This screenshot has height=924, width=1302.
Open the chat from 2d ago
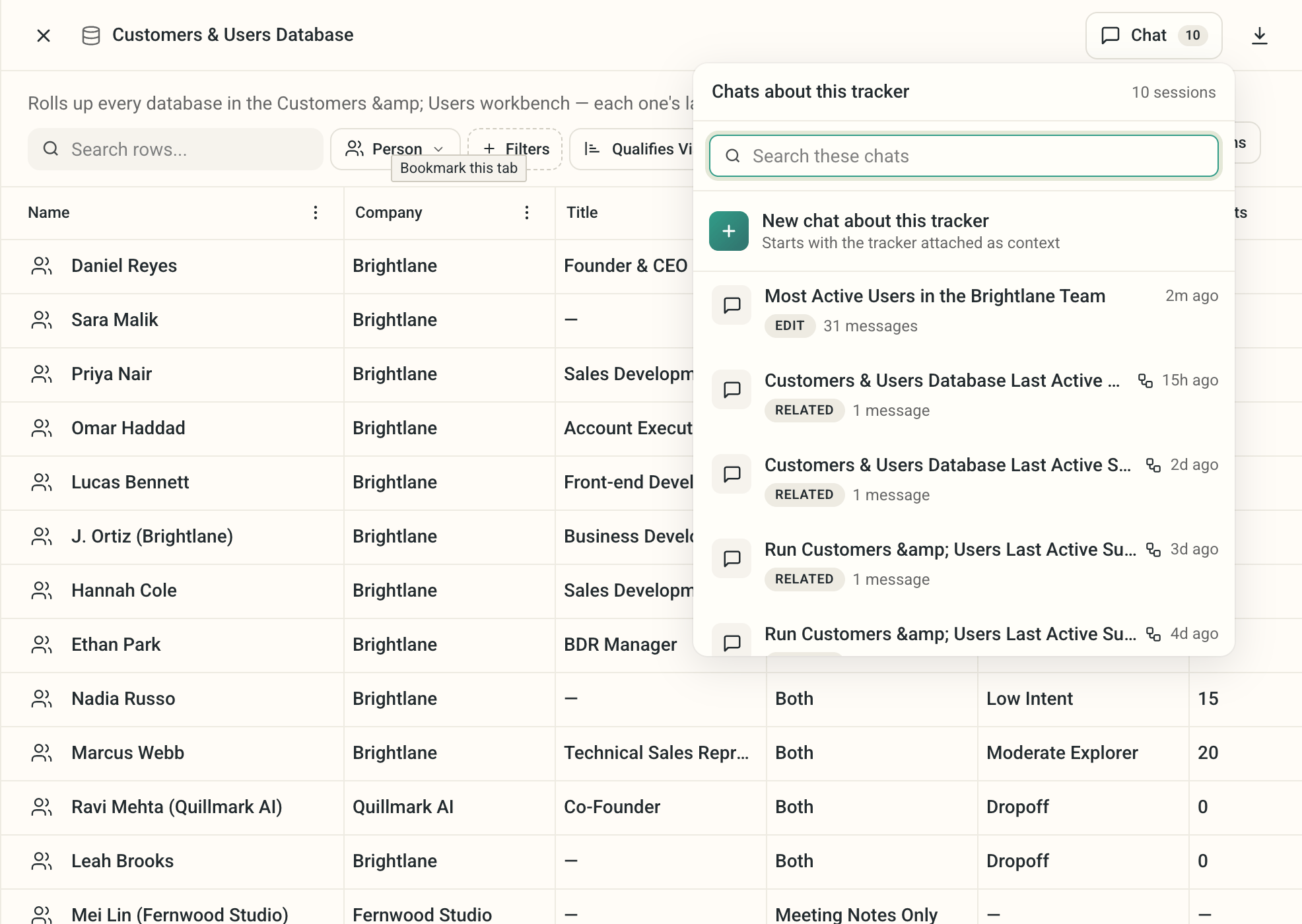963,479
